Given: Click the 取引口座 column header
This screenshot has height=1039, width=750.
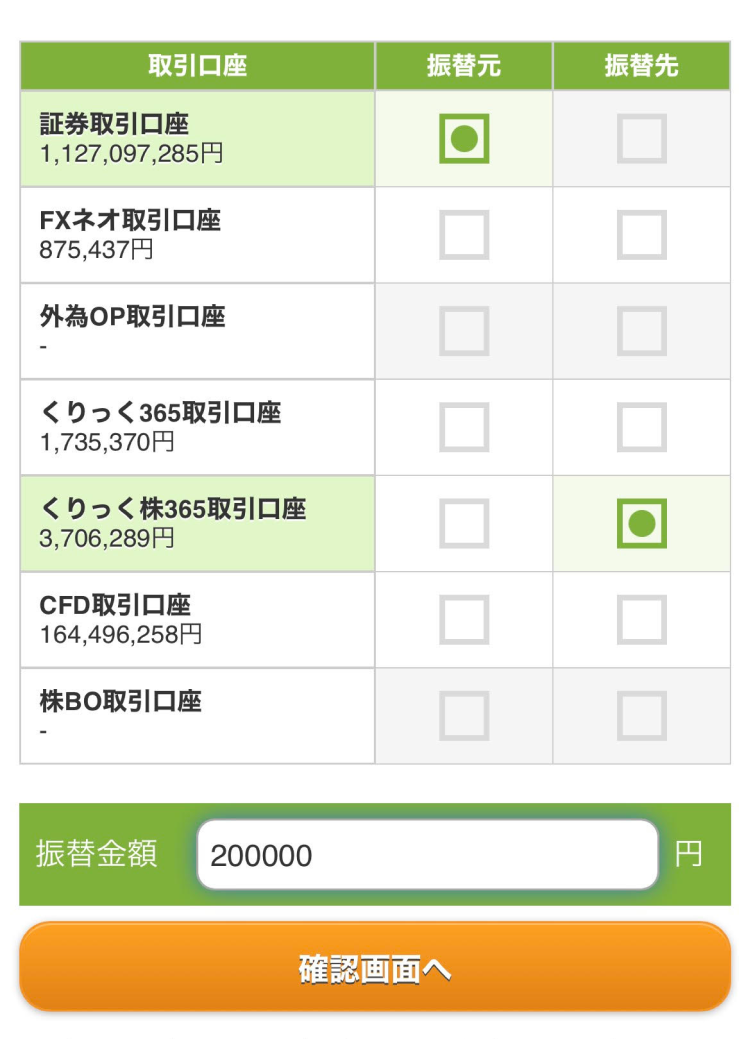Looking at the screenshot, I should (197, 66).
